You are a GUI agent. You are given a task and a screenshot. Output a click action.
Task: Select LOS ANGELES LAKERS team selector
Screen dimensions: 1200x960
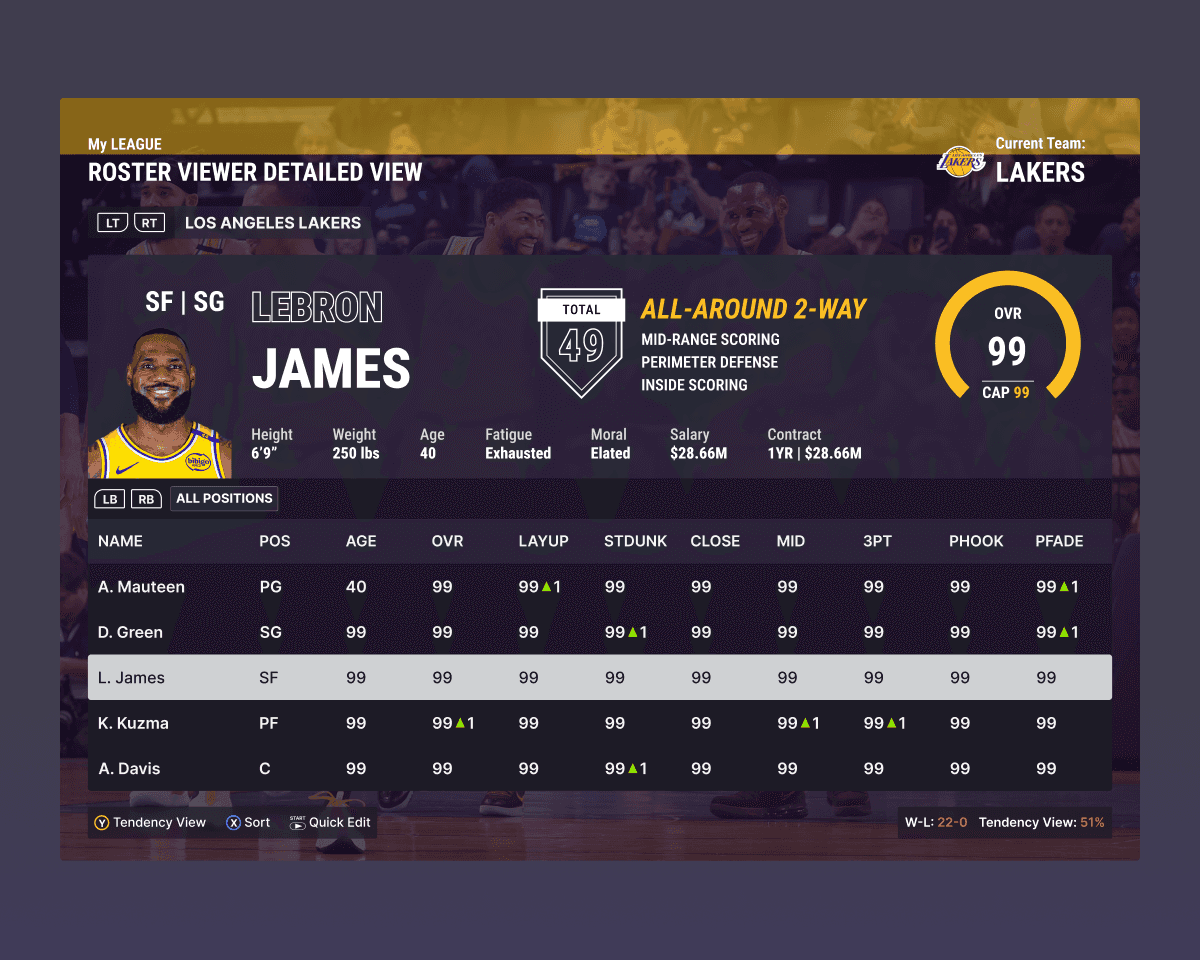[273, 223]
